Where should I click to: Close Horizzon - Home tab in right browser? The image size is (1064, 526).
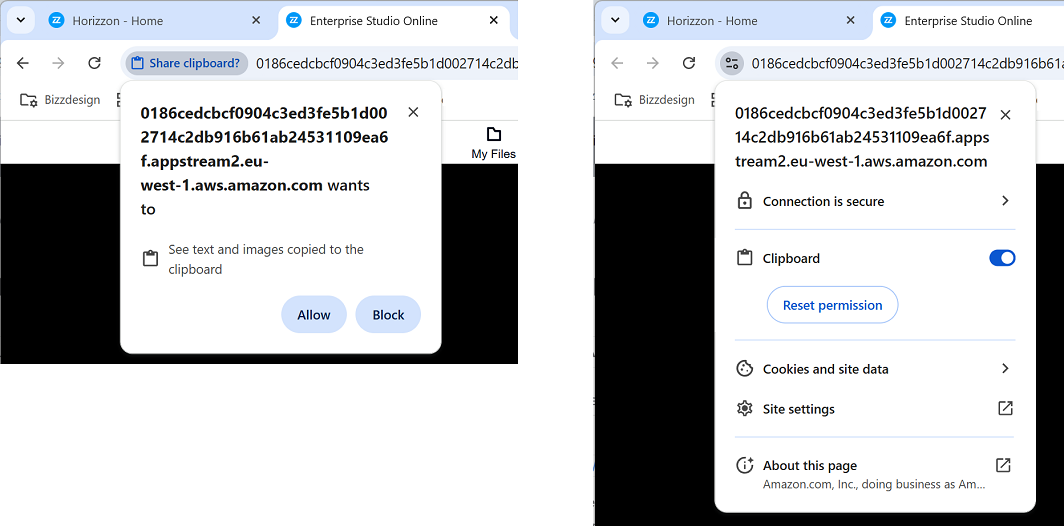(x=850, y=20)
